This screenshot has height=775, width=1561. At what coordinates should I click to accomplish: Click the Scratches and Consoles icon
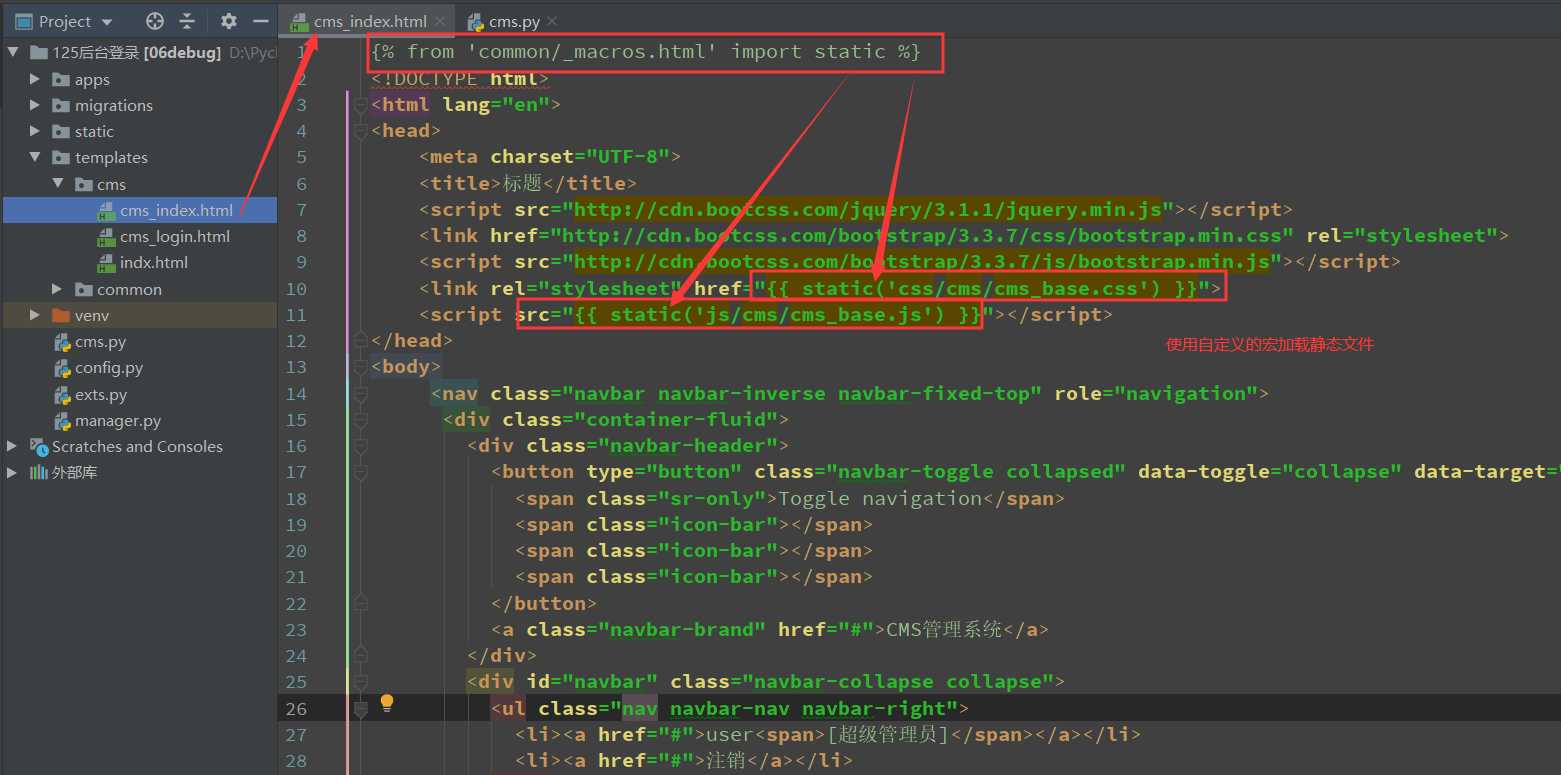point(39,446)
